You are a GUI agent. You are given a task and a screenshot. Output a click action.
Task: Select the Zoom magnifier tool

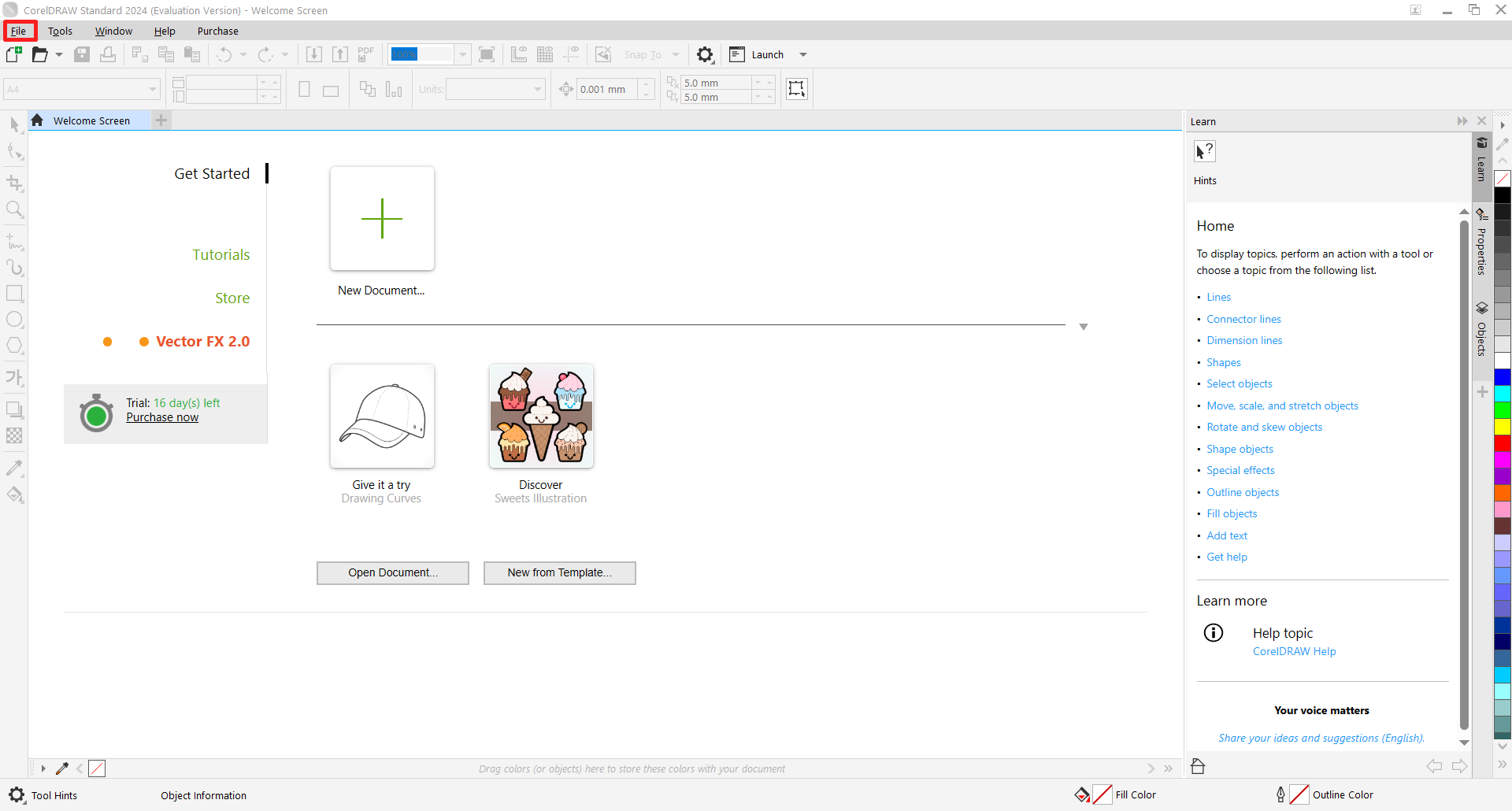[14, 209]
